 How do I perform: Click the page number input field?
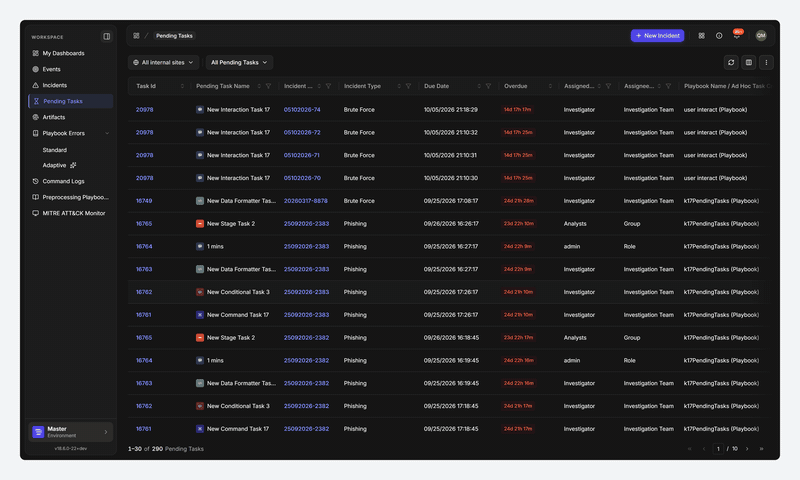718,449
